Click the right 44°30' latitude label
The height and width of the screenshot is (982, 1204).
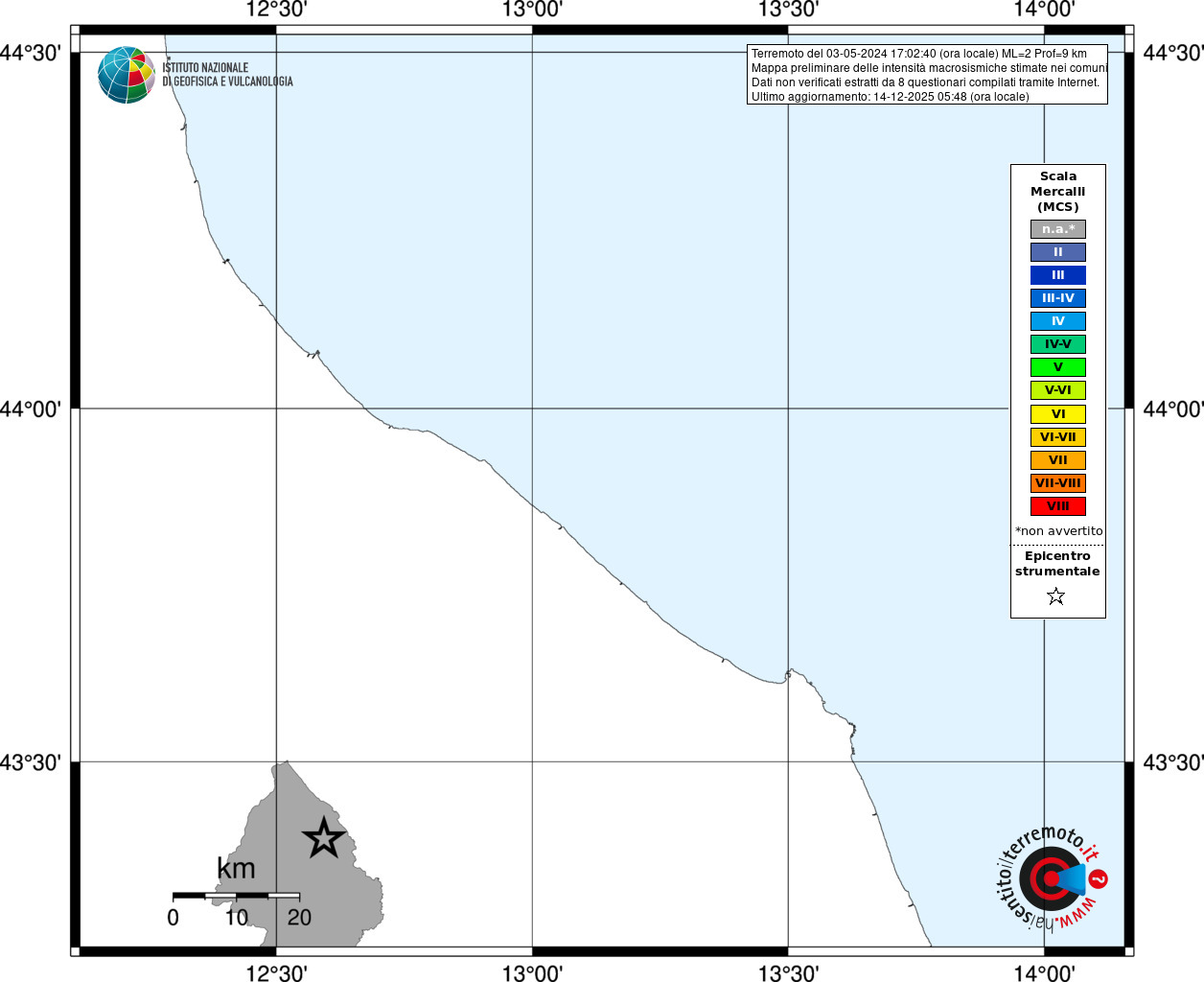coord(1173,53)
